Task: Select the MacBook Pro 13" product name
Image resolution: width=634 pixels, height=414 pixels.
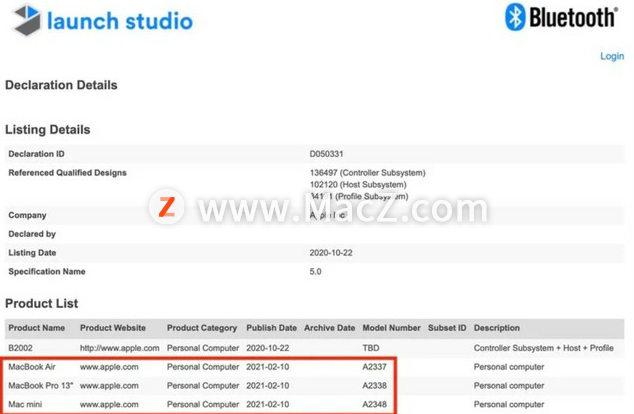Action: (x=41, y=386)
